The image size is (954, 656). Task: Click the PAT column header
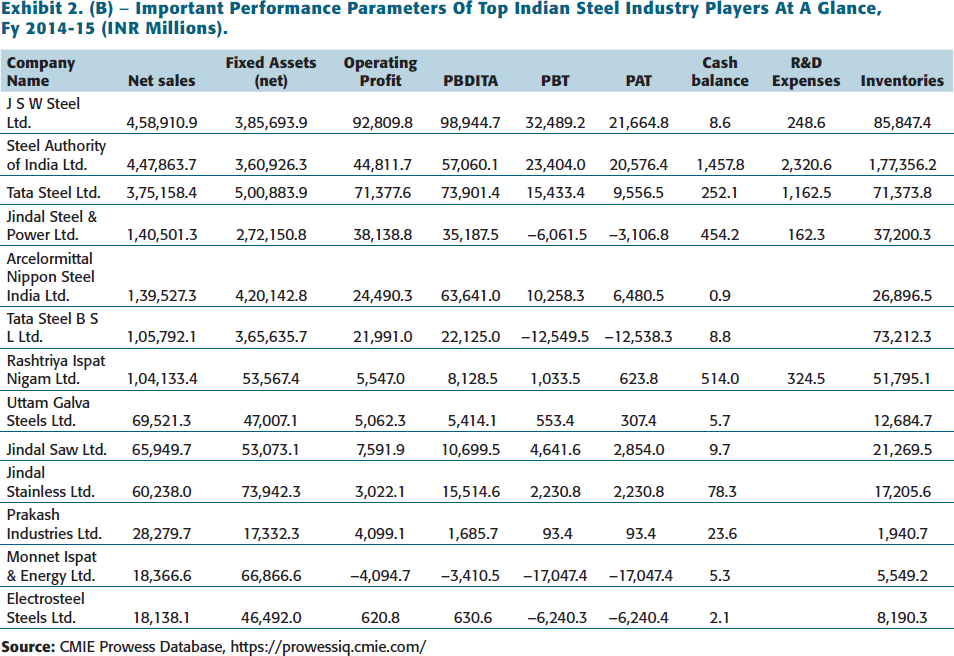click(639, 81)
